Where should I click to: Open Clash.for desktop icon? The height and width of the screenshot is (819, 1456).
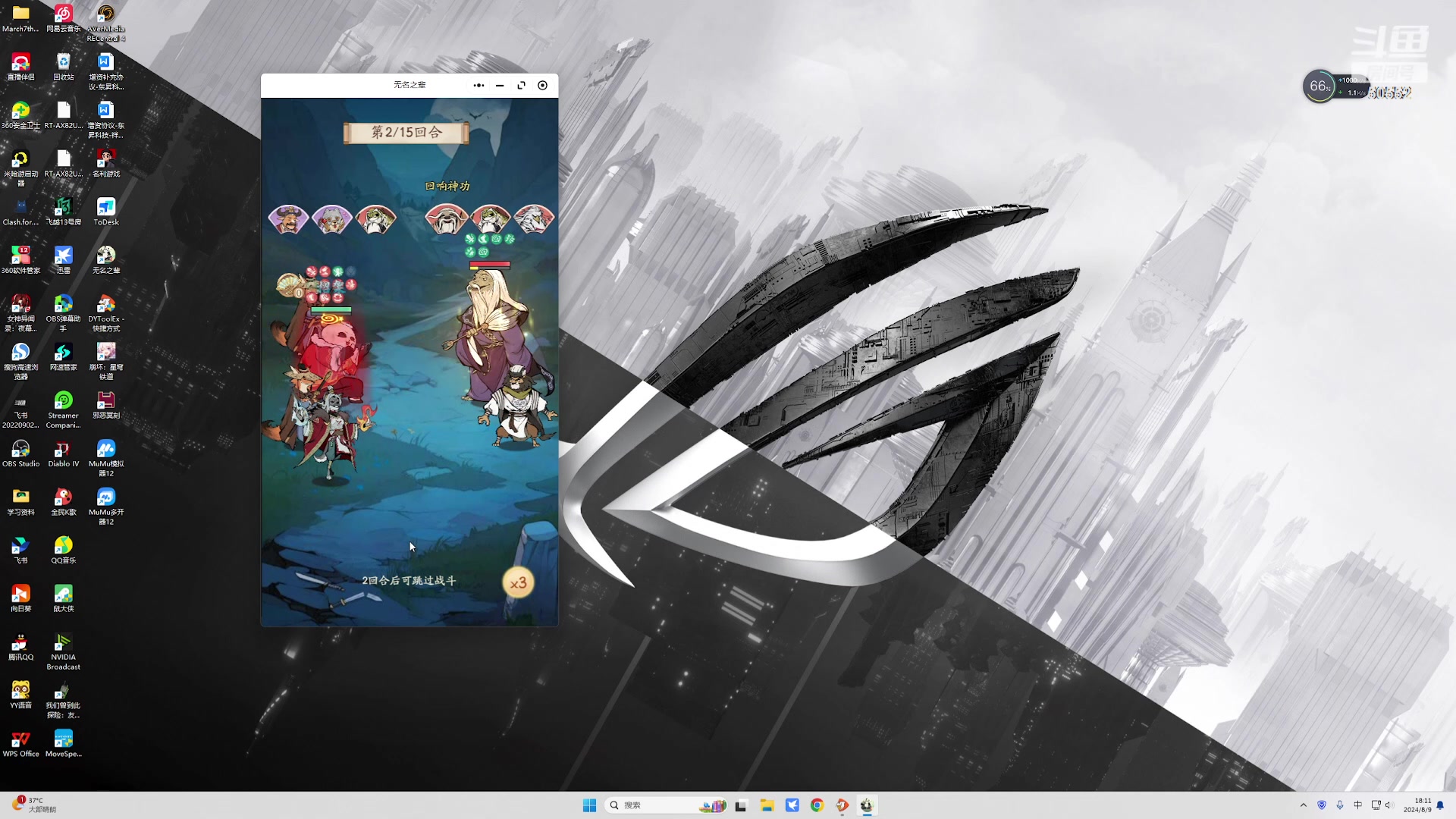coord(20,212)
